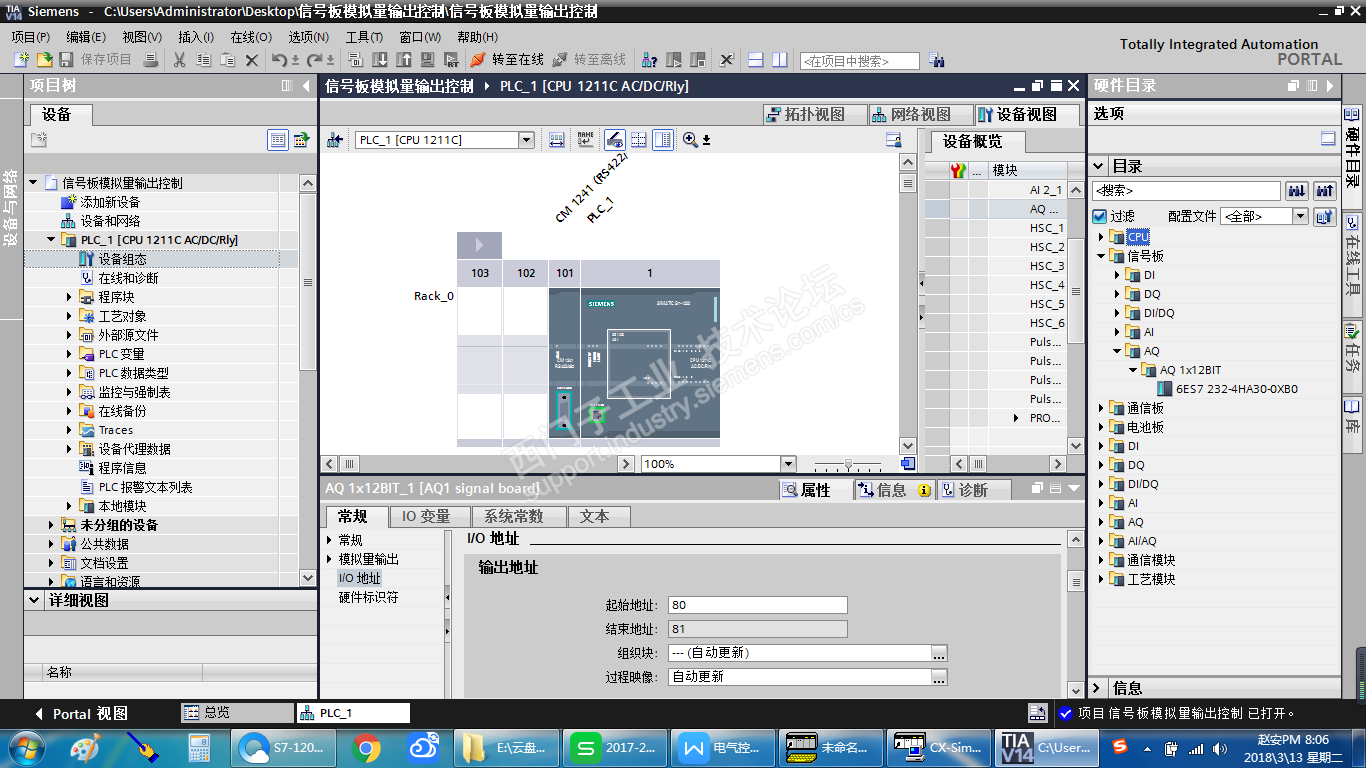
Task: Click the Split editor vertically icon
Action: pyautogui.click(x=779, y=60)
